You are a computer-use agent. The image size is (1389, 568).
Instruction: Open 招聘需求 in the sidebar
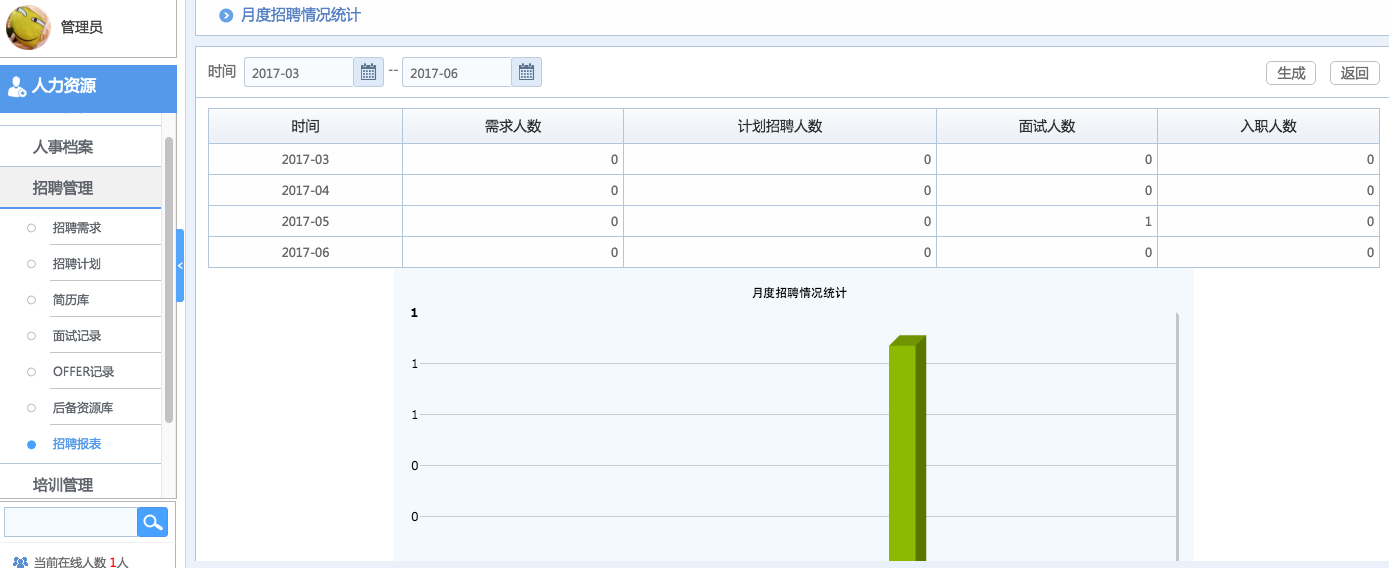pos(77,228)
